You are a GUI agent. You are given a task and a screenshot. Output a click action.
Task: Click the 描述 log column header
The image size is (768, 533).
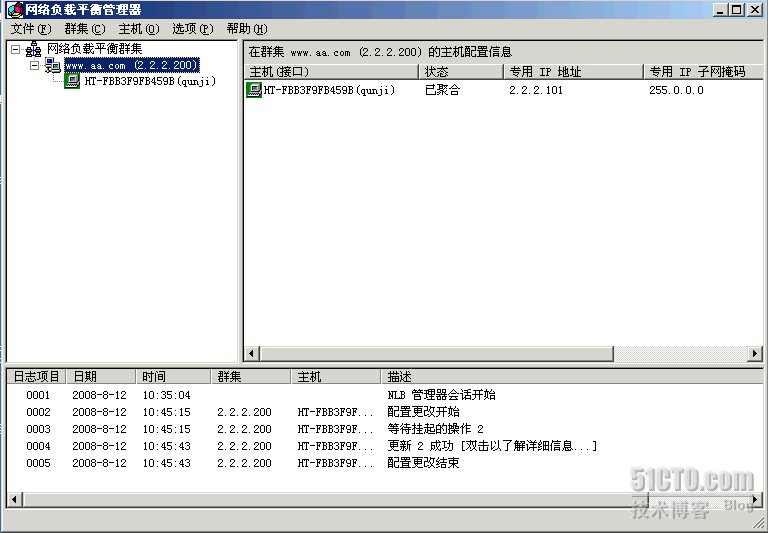[x=572, y=377]
